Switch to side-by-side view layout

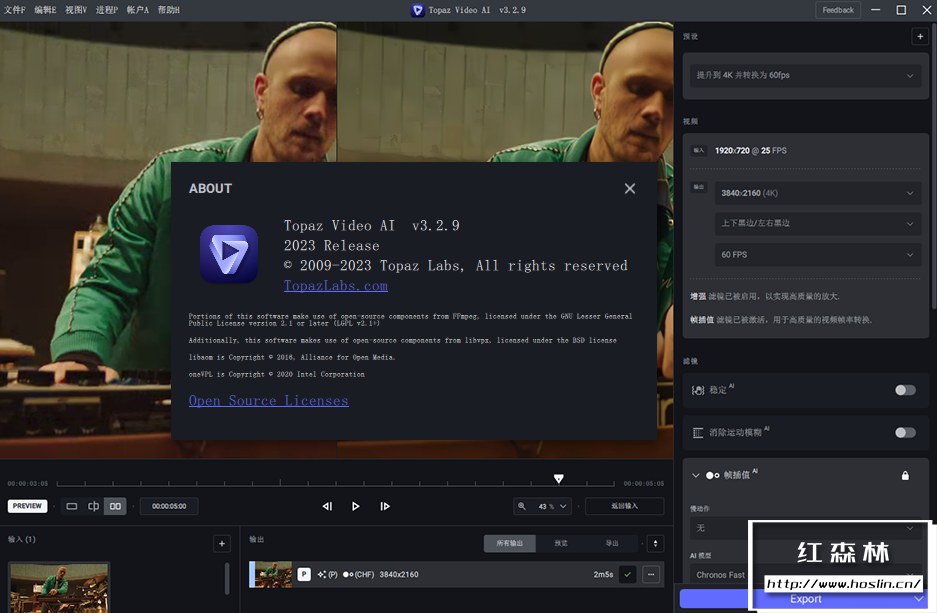[x=115, y=506]
